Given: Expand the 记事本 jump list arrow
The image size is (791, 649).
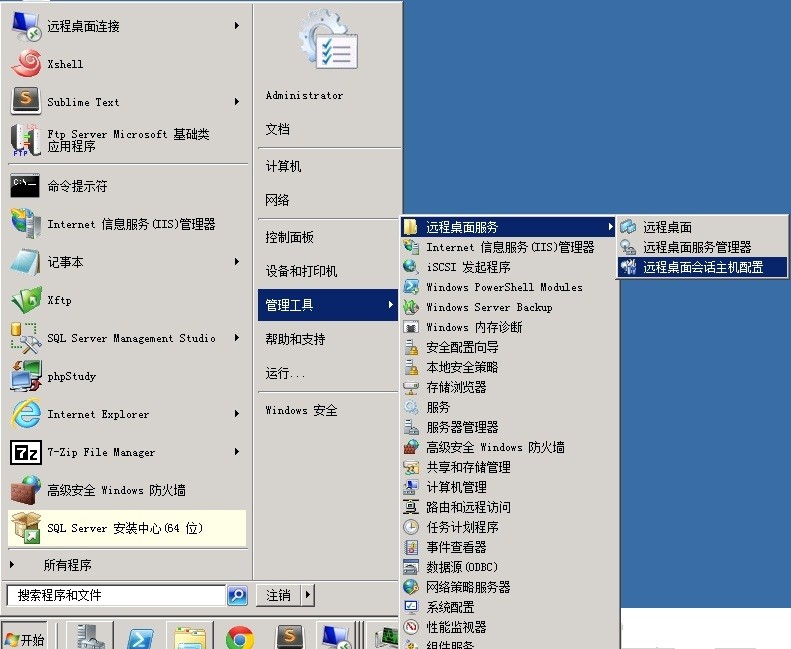Looking at the screenshot, I should (x=237, y=262).
